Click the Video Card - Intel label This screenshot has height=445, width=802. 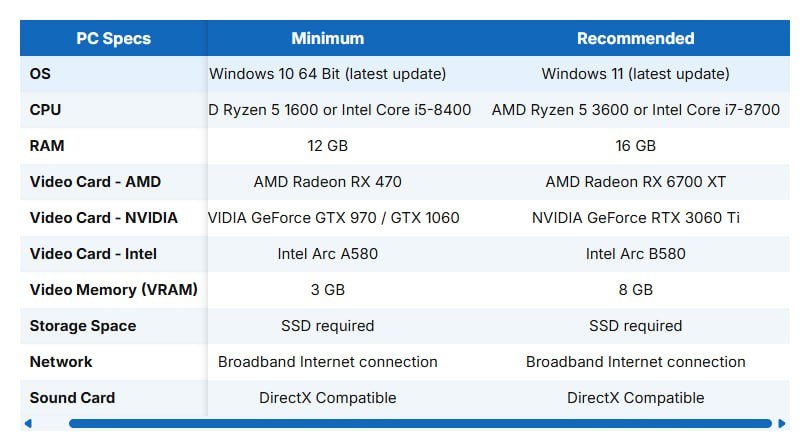[x=93, y=254]
